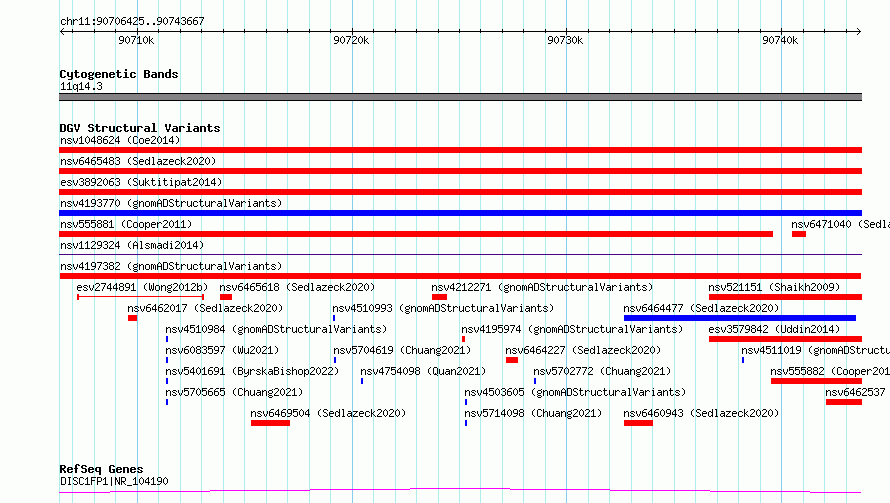890x503 pixels.
Task: Open variant nsv6464227 (Sedlazeck2020)
Action: pyautogui.click(x=583, y=350)
